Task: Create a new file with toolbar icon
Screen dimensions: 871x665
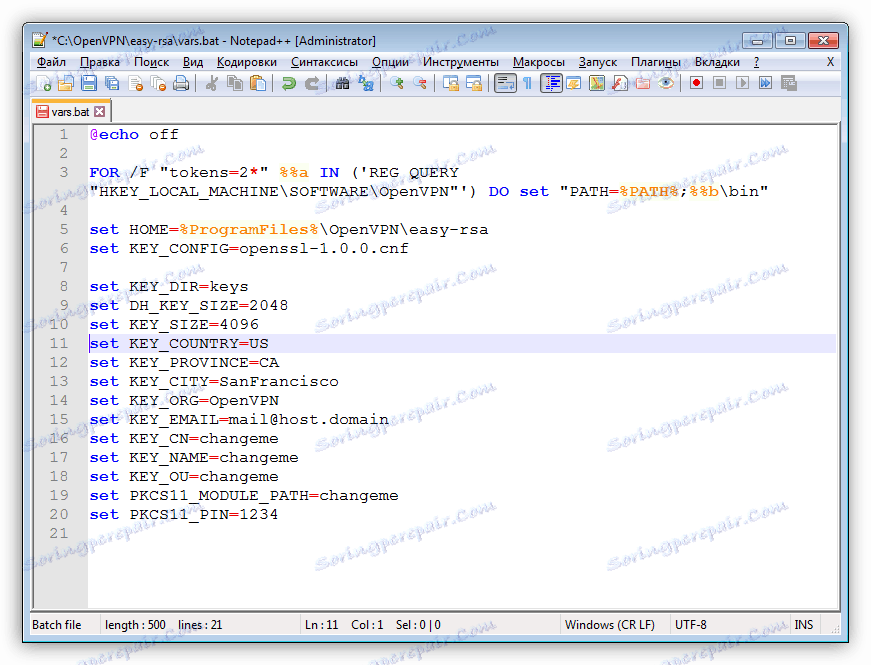Action: click(43, 83)
